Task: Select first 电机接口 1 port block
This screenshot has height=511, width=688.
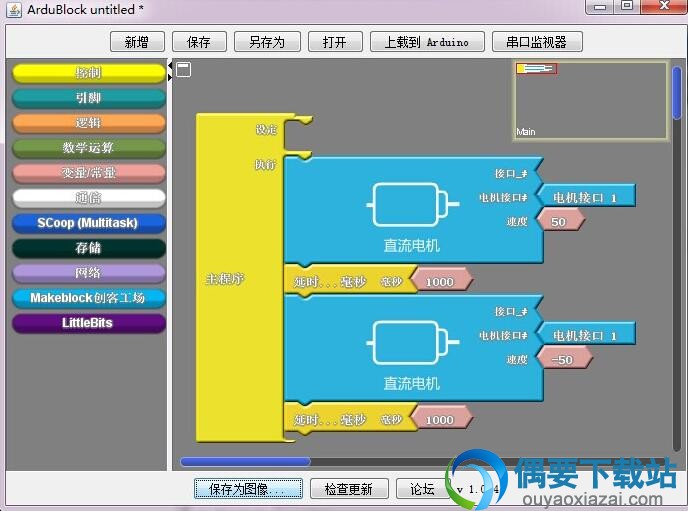Action: (x=586, y=197)
